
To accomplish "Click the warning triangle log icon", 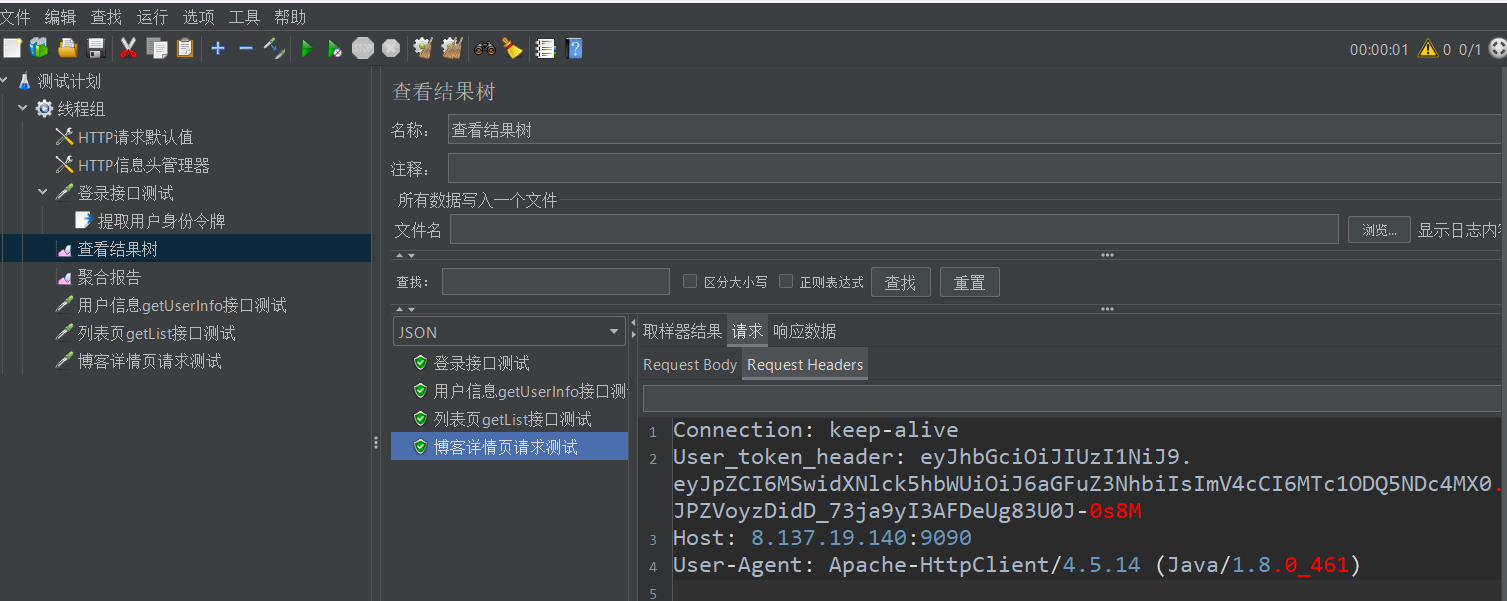I will (x=1427, y=49).
